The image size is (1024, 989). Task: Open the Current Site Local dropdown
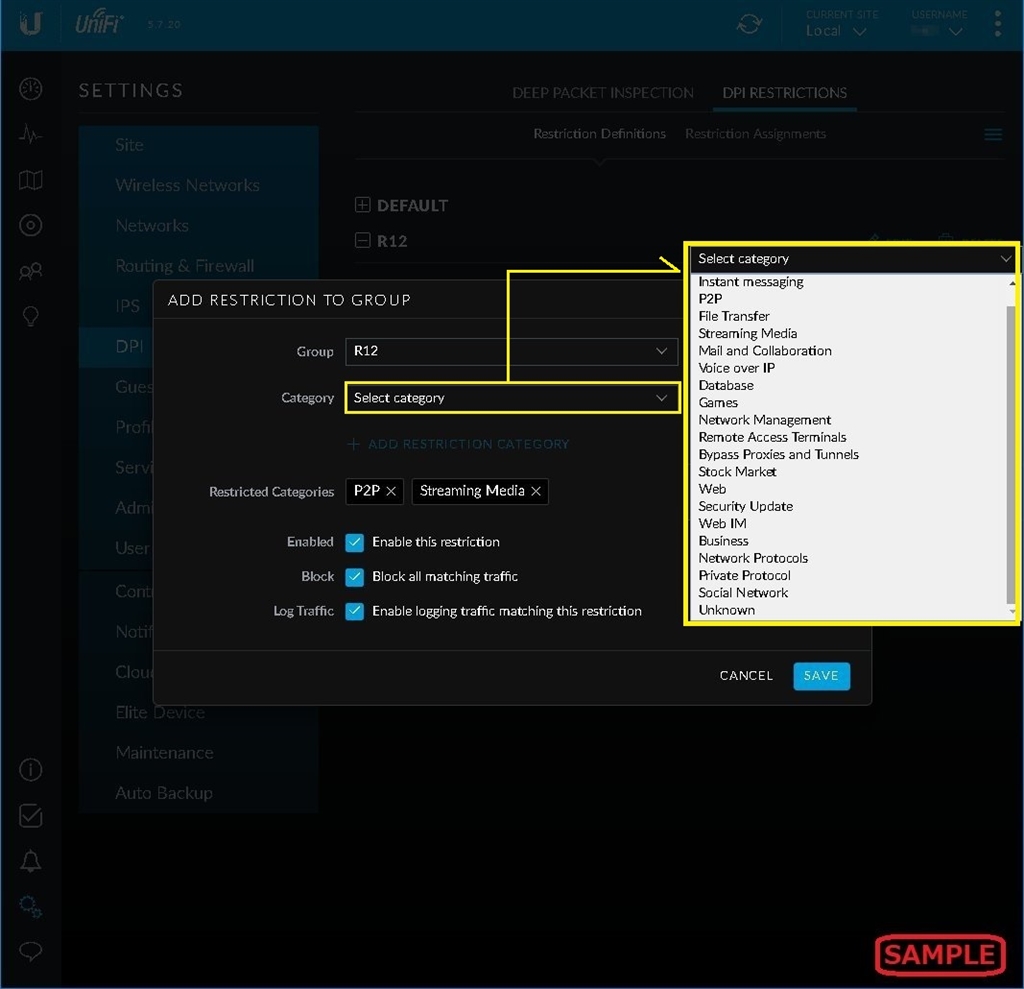click(x=837, y=31)
